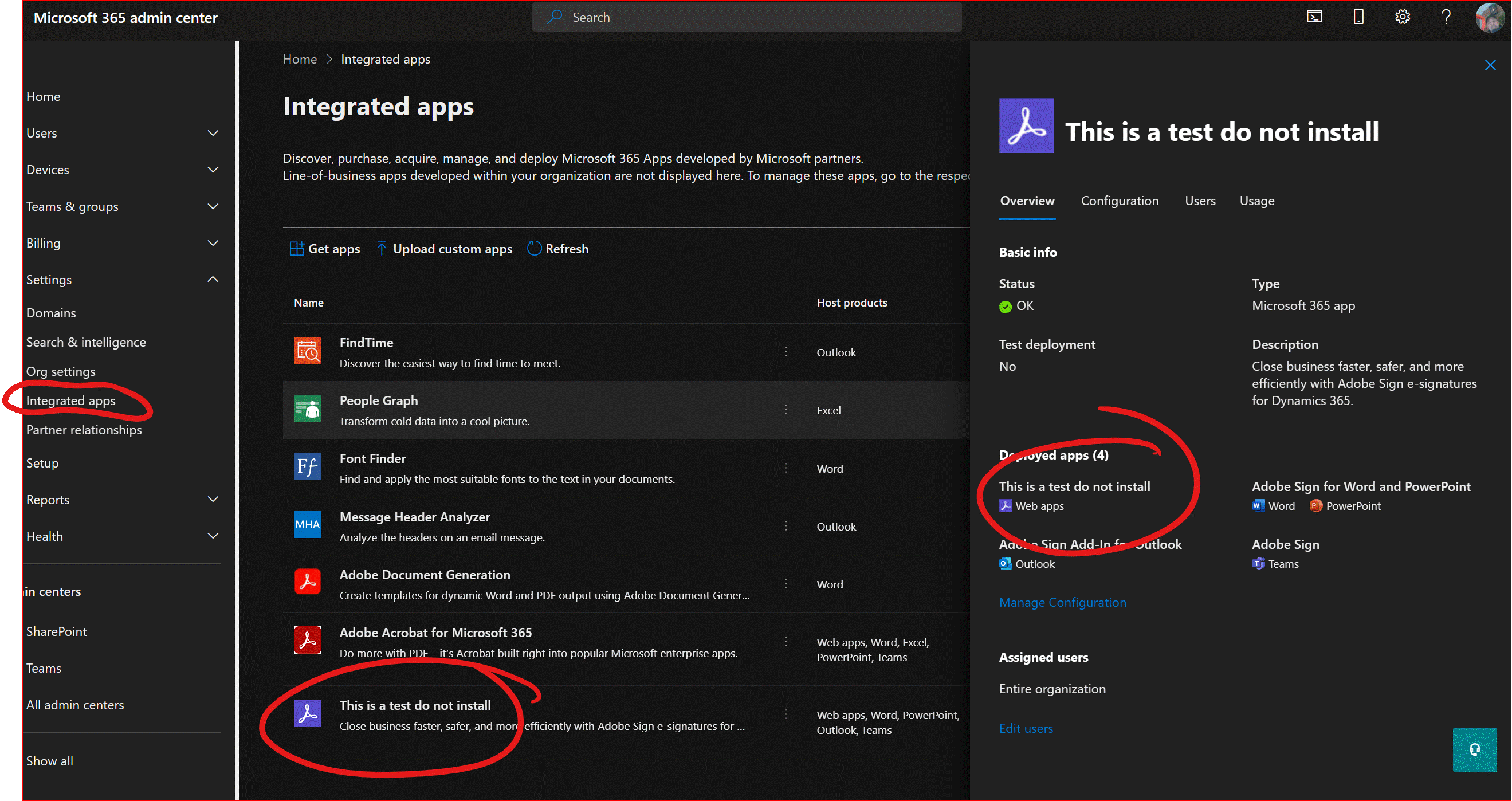1512x801 pixels.
Task: Switch to the Usage tab
Action: tap(1256, 200)
